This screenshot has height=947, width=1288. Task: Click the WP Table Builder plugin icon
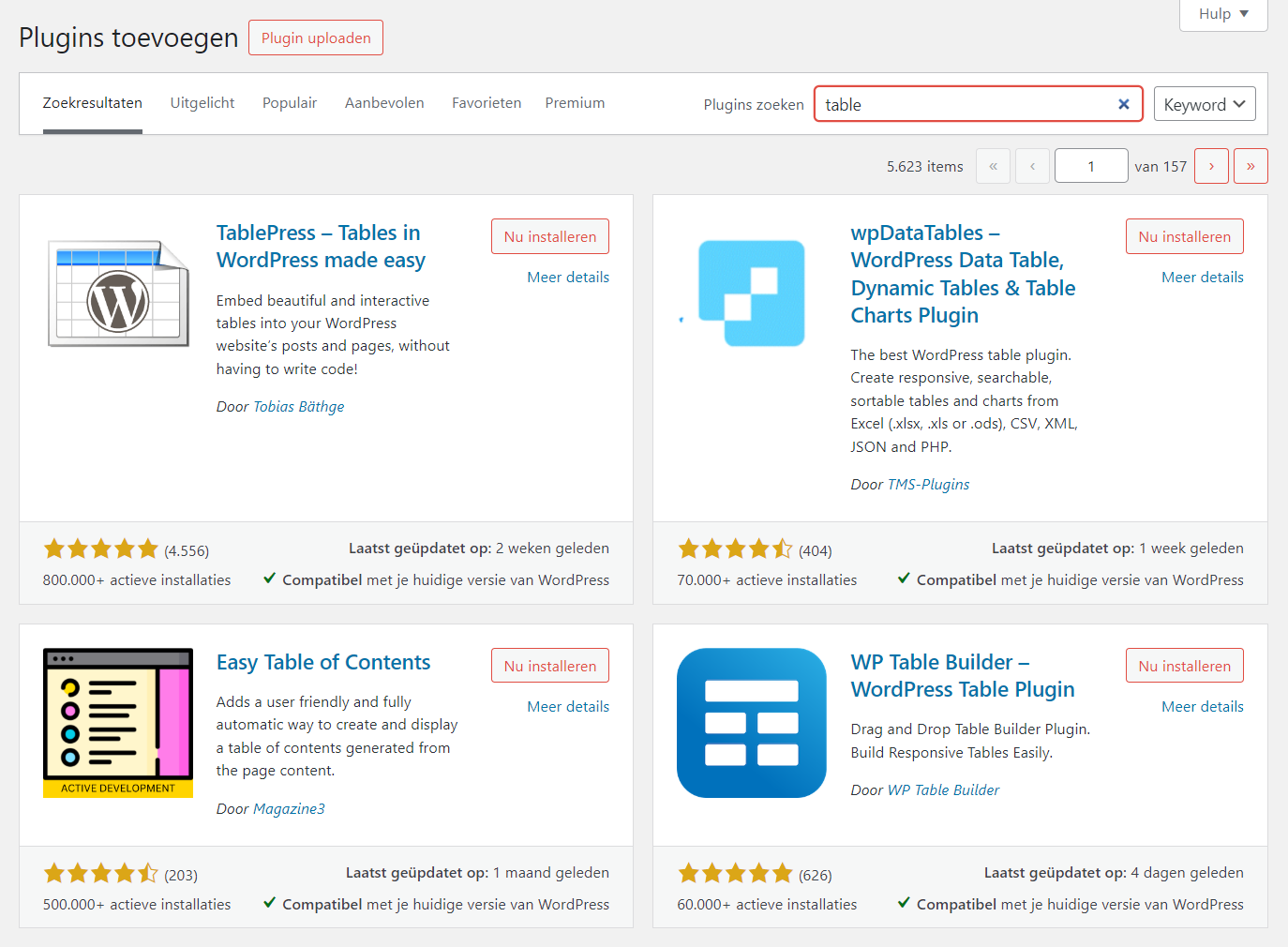pos(751,723)
